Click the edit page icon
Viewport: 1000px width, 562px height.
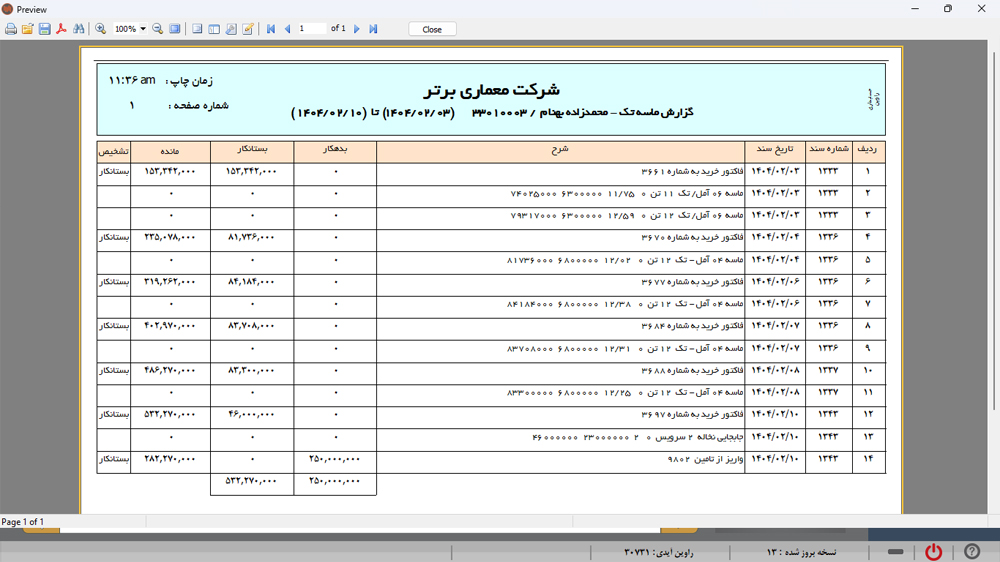coord(248,29)
